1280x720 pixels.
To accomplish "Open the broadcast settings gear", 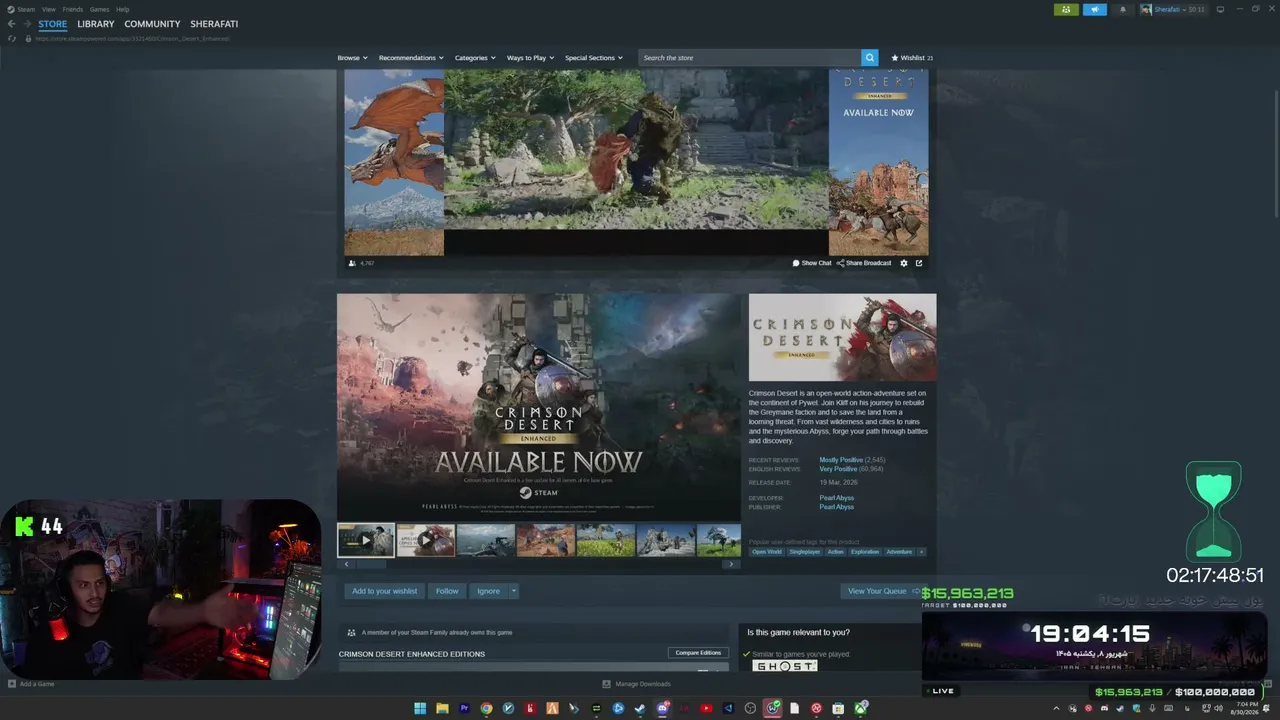I will point(904,263).
